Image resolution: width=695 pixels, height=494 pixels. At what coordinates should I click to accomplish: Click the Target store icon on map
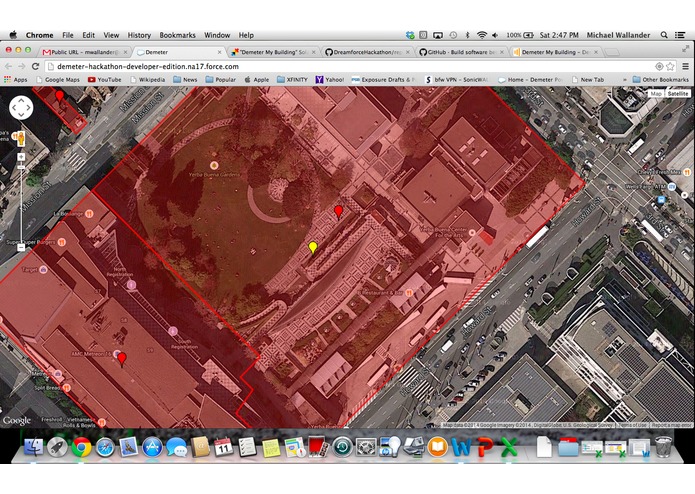pos(43,269)
